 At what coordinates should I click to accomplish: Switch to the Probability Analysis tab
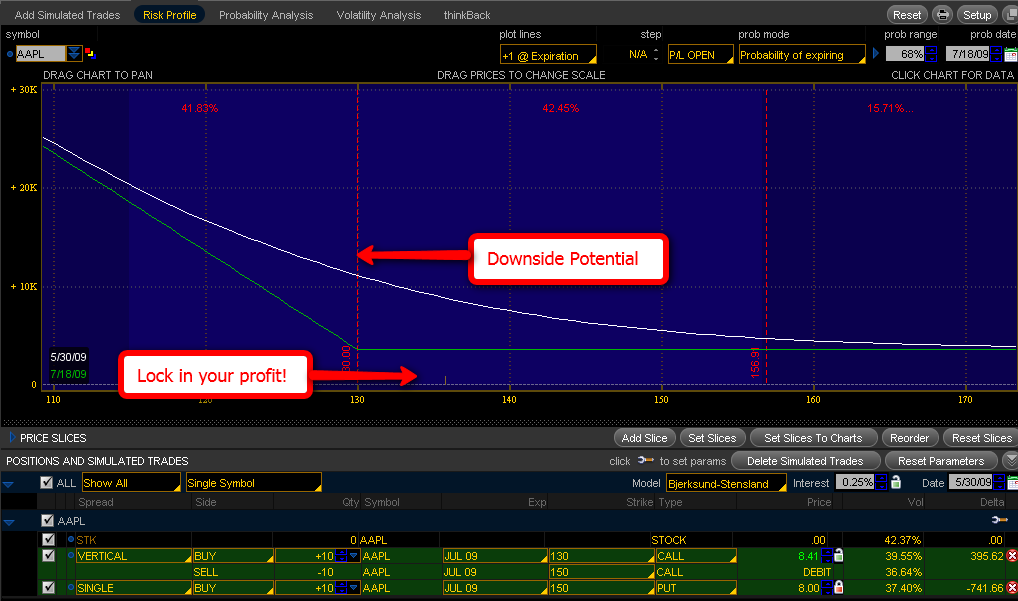pos(266,15)
